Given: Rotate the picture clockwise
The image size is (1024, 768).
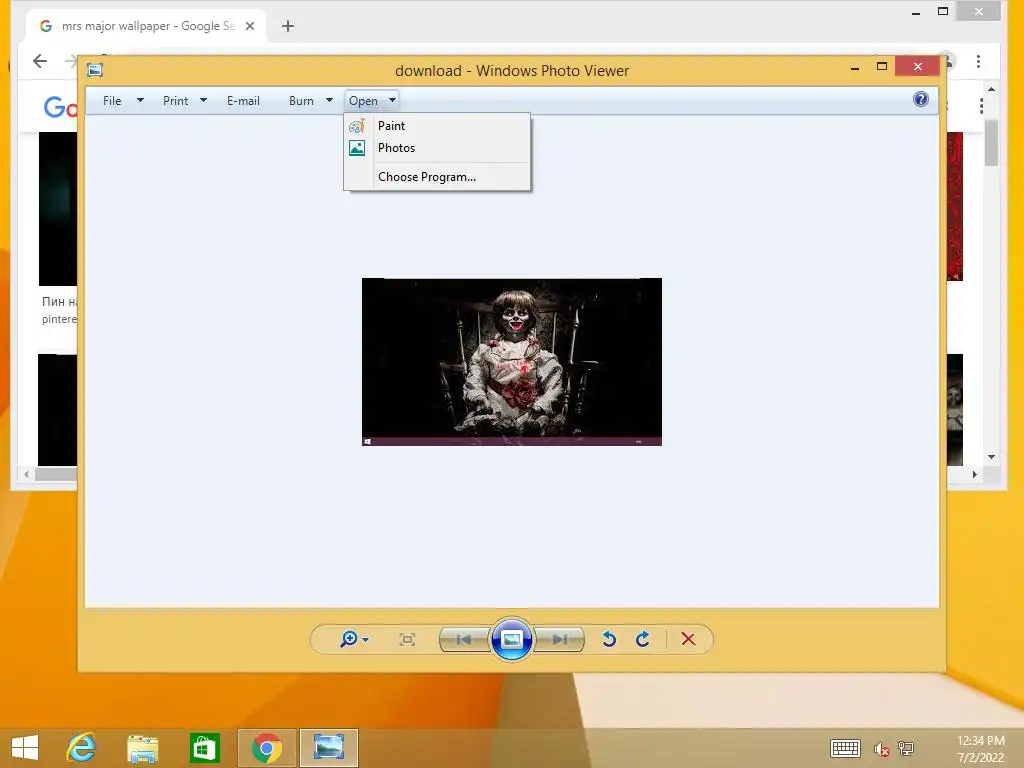Looking at the screenshot, I should (643, 639).
